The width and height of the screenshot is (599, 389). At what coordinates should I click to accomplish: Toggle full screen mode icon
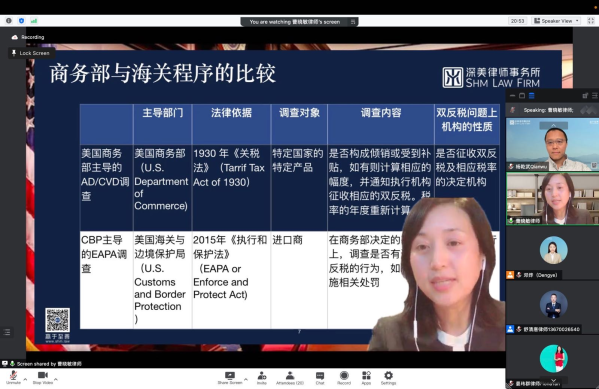[x=591, y=21]
